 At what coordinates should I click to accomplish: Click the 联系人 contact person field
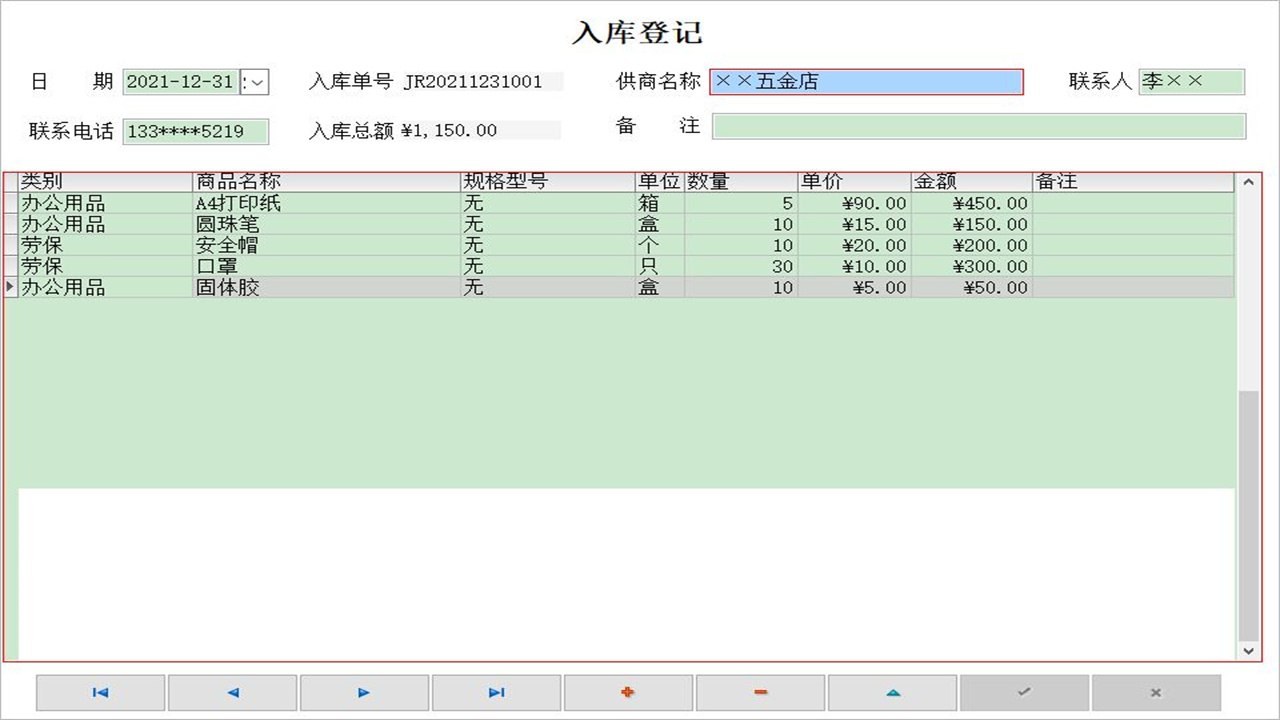tap(1193, 81)
